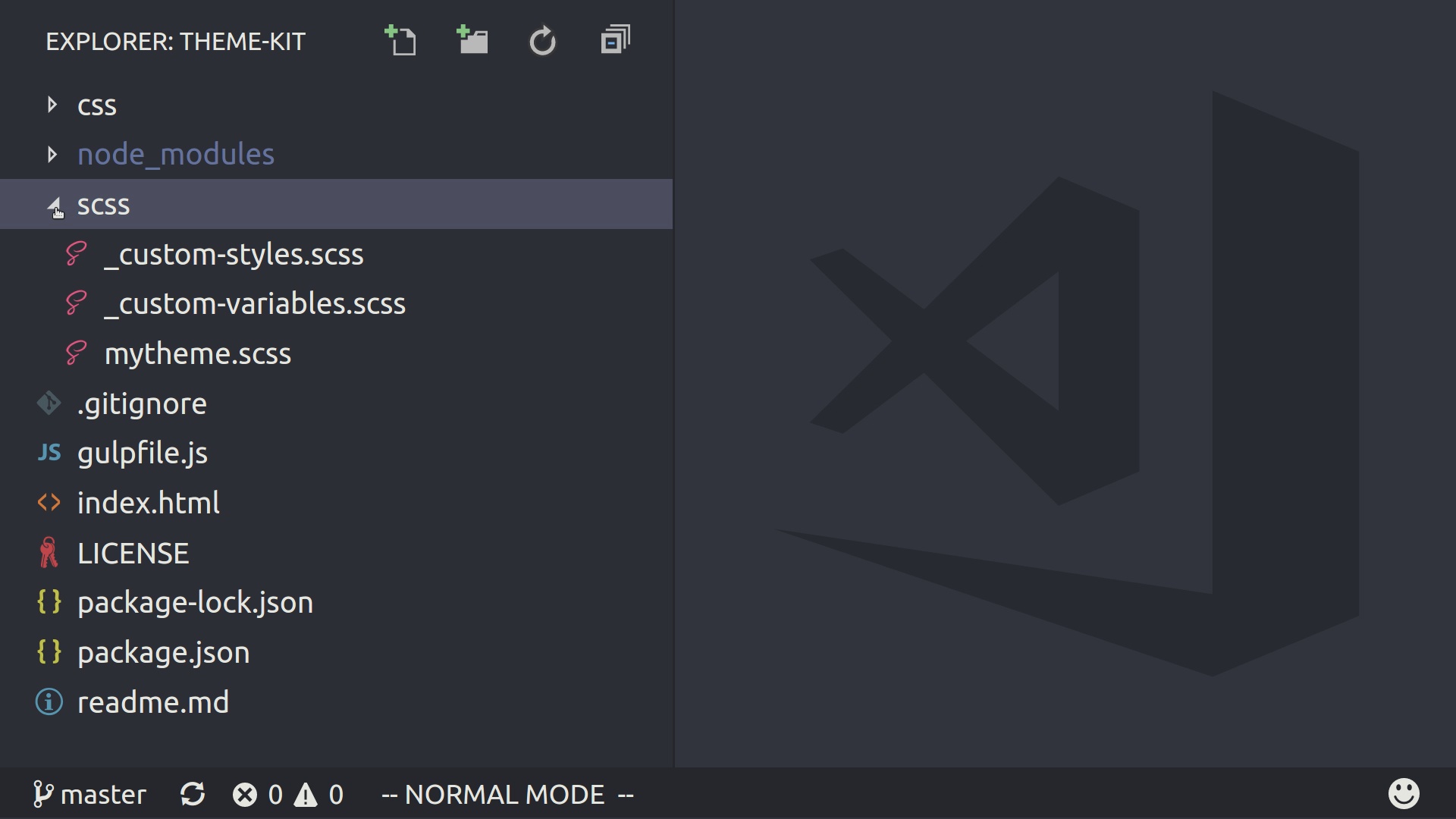Collapse all folders in explorer
The height and width of the screenshot is (819, 1456).
point(615,40)
